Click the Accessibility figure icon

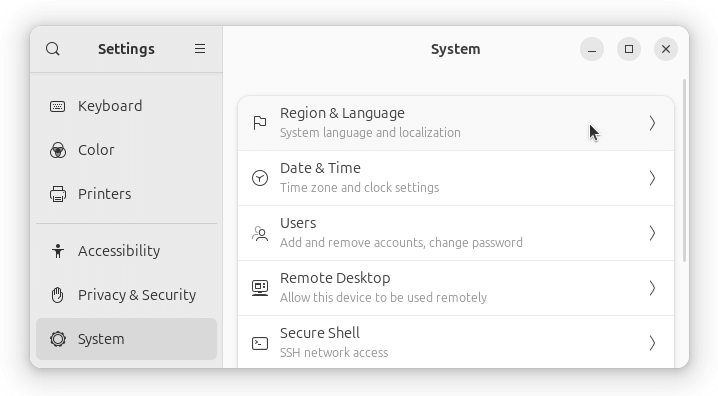pyautogui.click(x=58, y=251)
